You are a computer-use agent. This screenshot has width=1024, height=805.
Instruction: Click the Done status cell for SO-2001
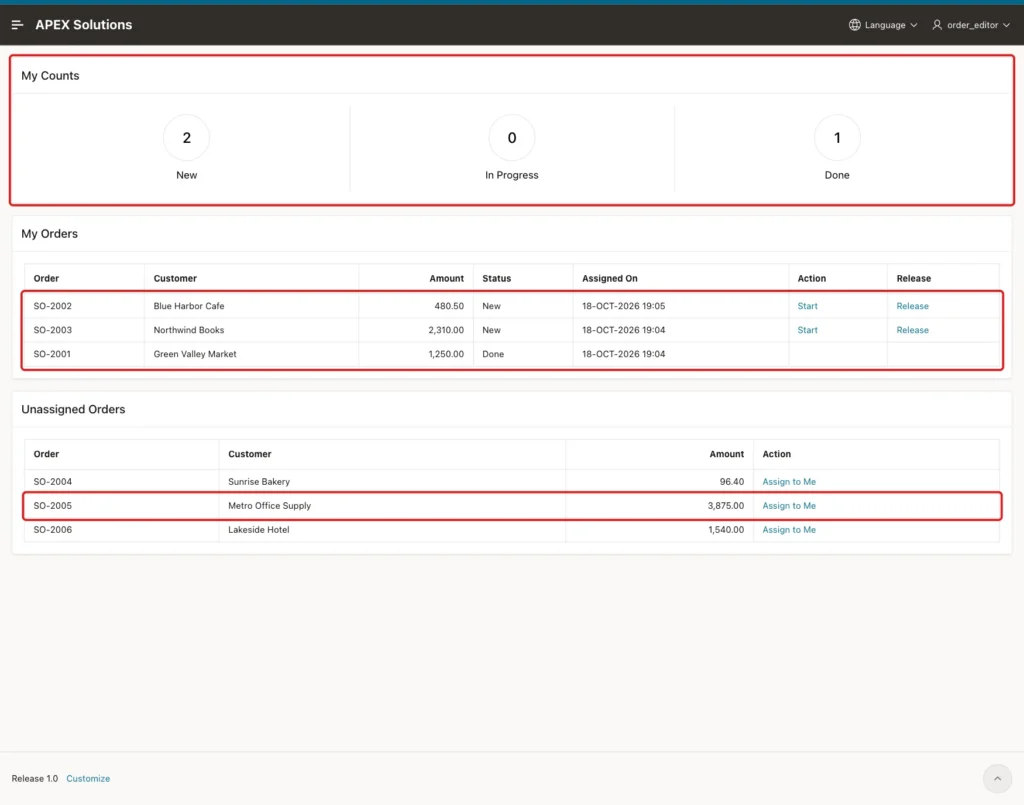493,354
